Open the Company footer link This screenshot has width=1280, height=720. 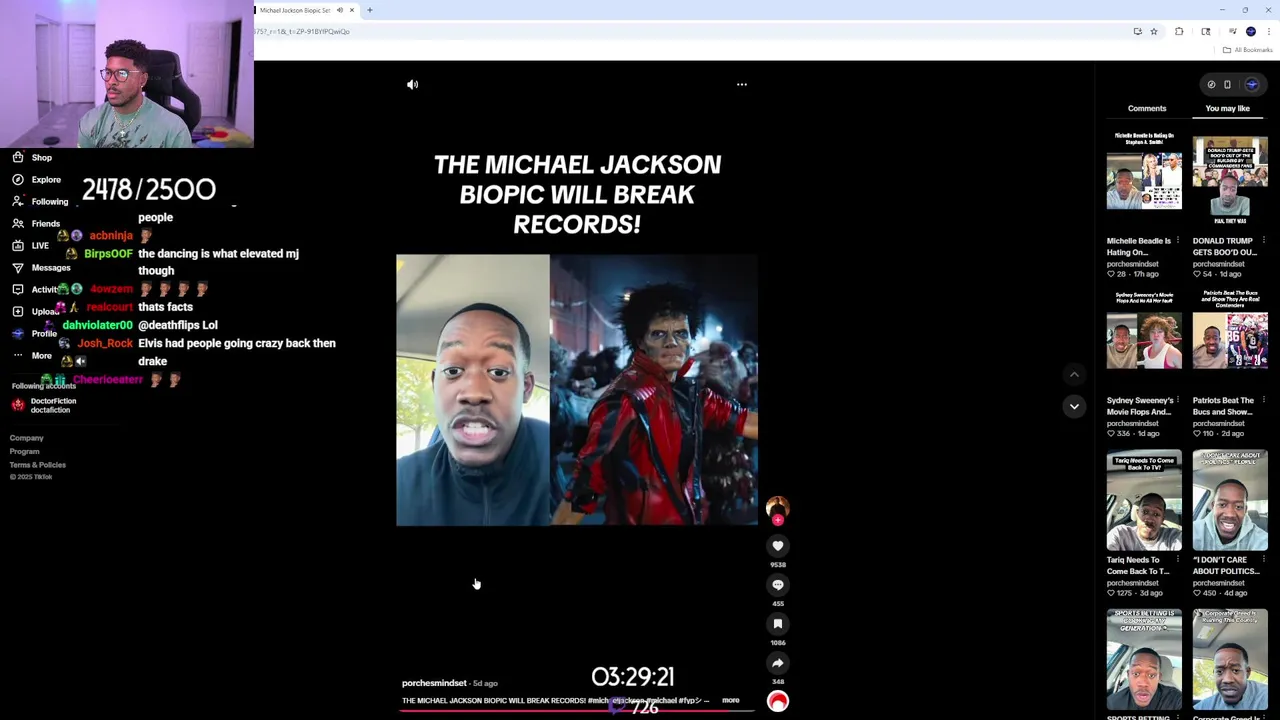pos(27,438)
